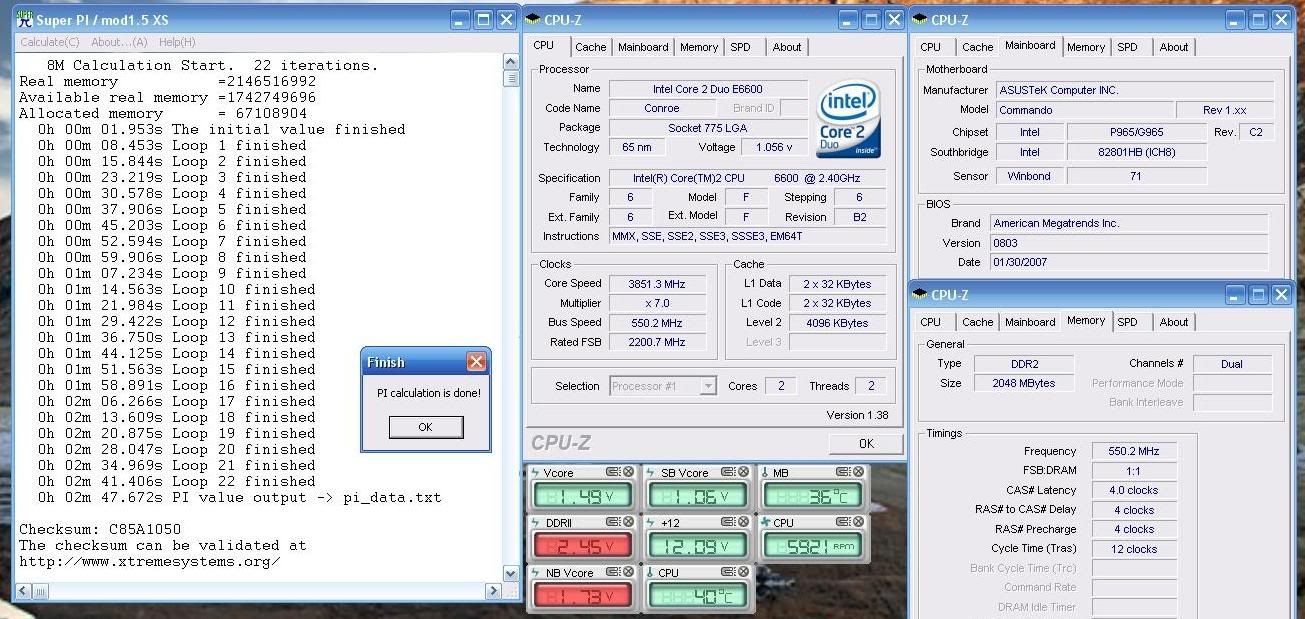Click the BIOS version value 0803

tap(1128, 243)
